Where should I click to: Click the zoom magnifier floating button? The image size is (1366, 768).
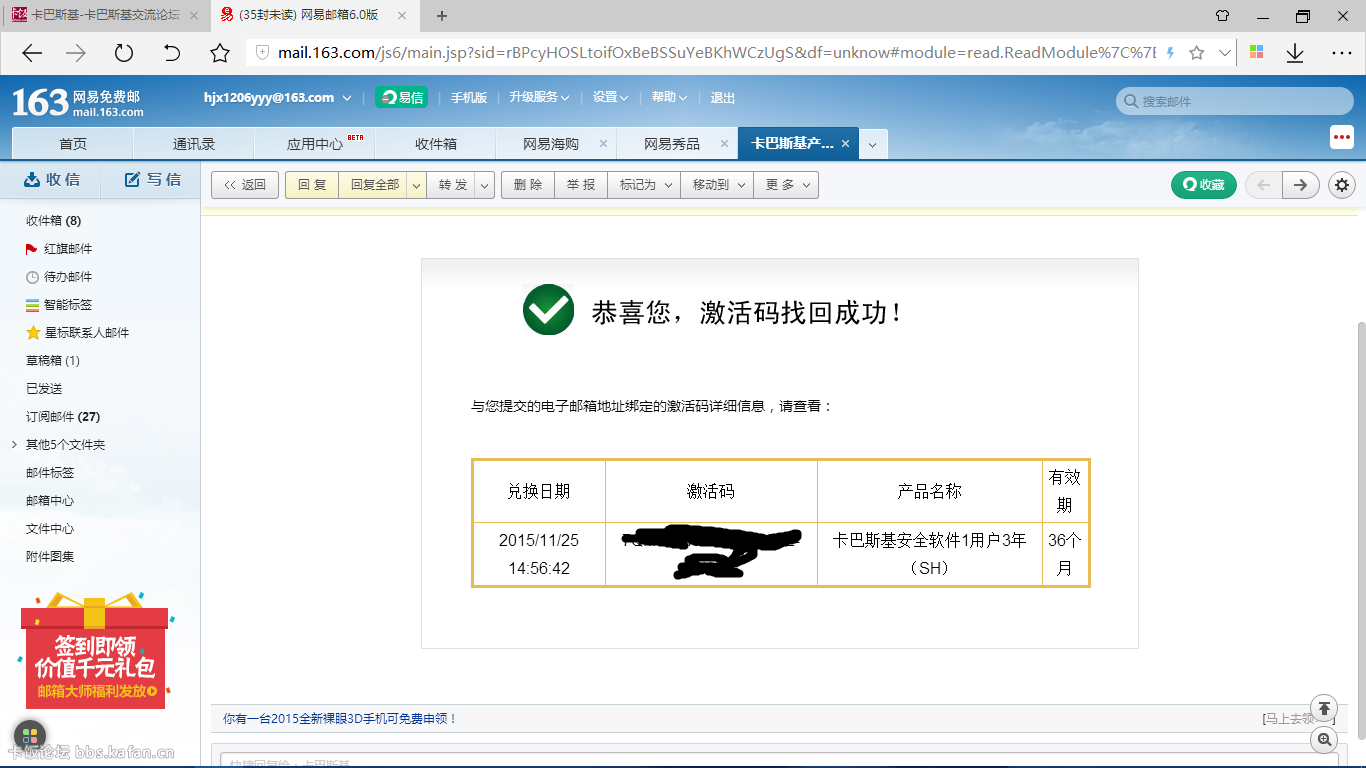[x=1324, y=740]
